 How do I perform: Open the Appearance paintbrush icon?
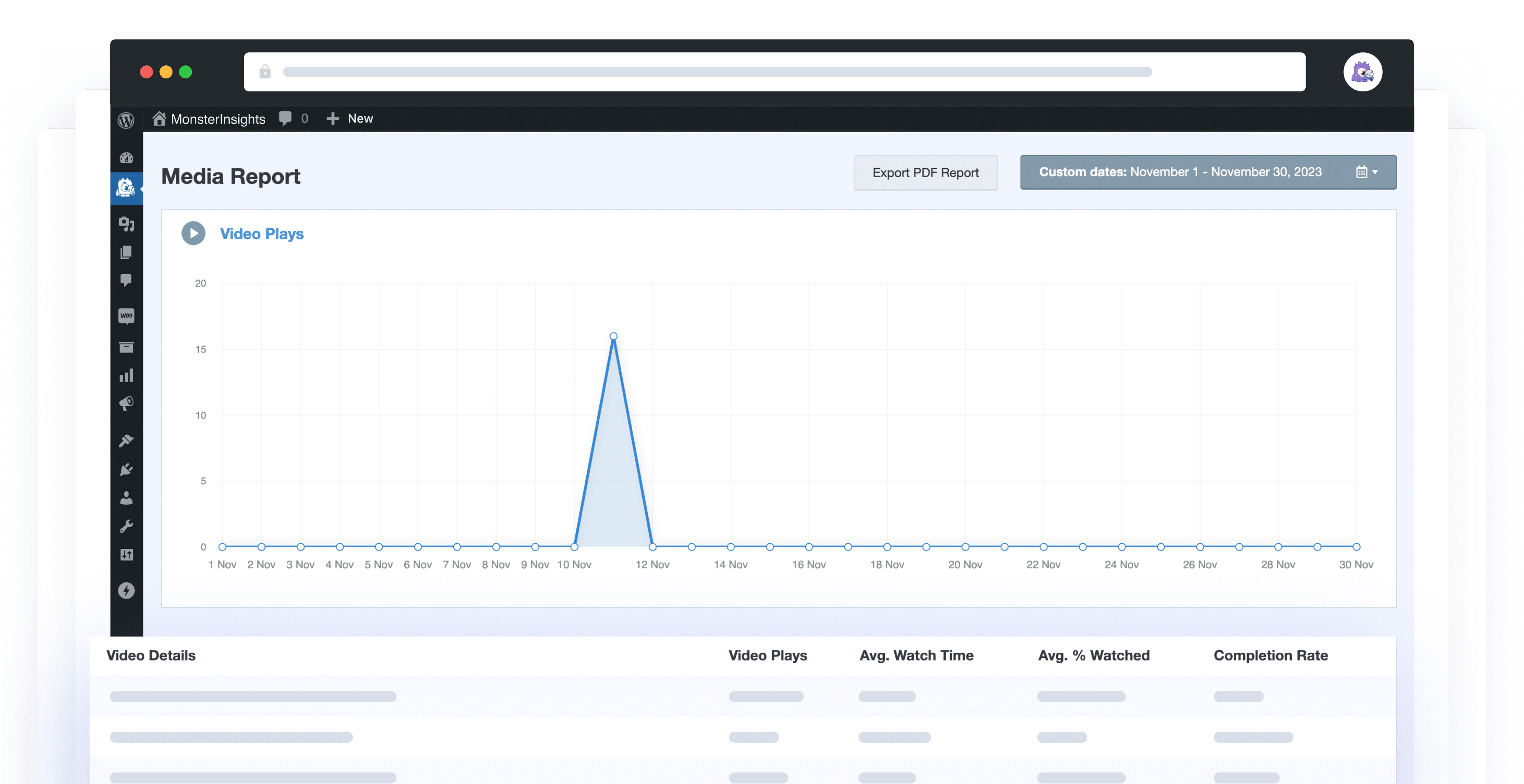click(126, 441)
